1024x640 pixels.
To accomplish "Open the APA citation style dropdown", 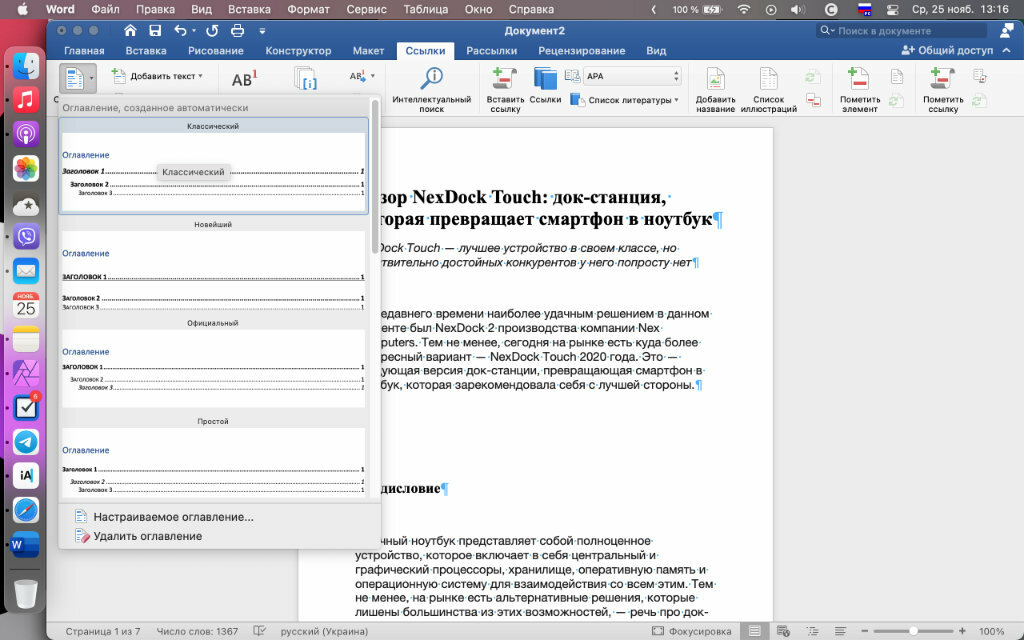I will click(632, 76).
